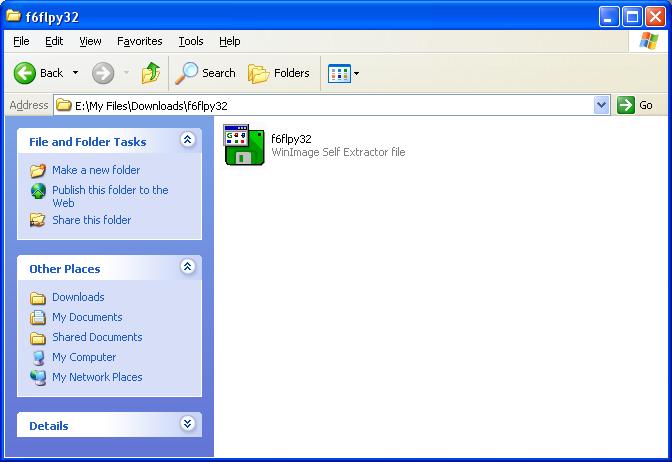672x462 pixels.
Task: Click Make a new folder link
Action: click(x=96, y=170)
